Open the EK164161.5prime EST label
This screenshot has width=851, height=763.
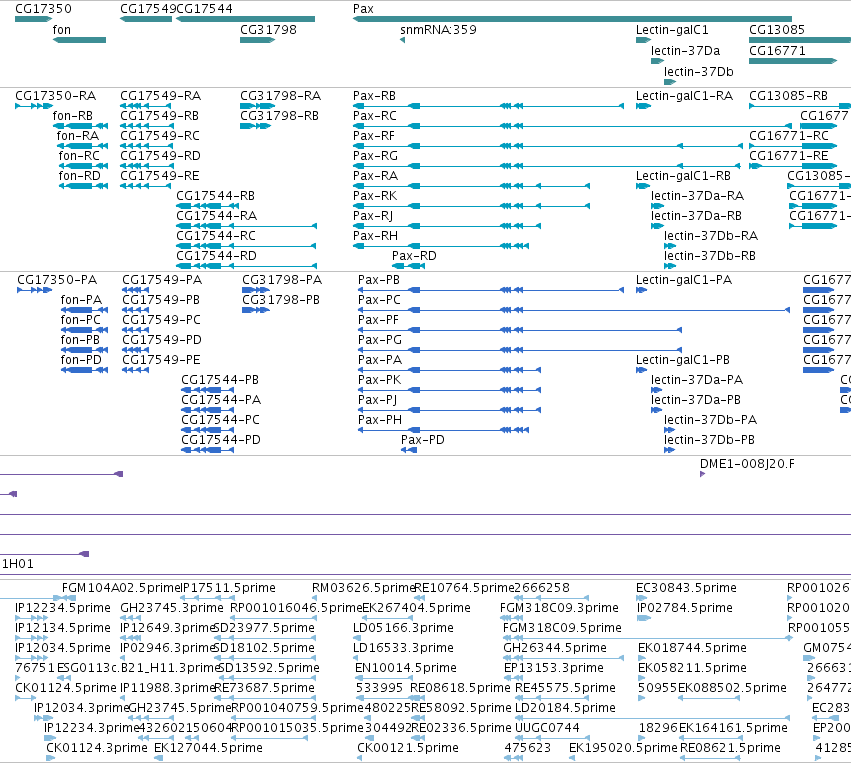click(x=733, y=728)
